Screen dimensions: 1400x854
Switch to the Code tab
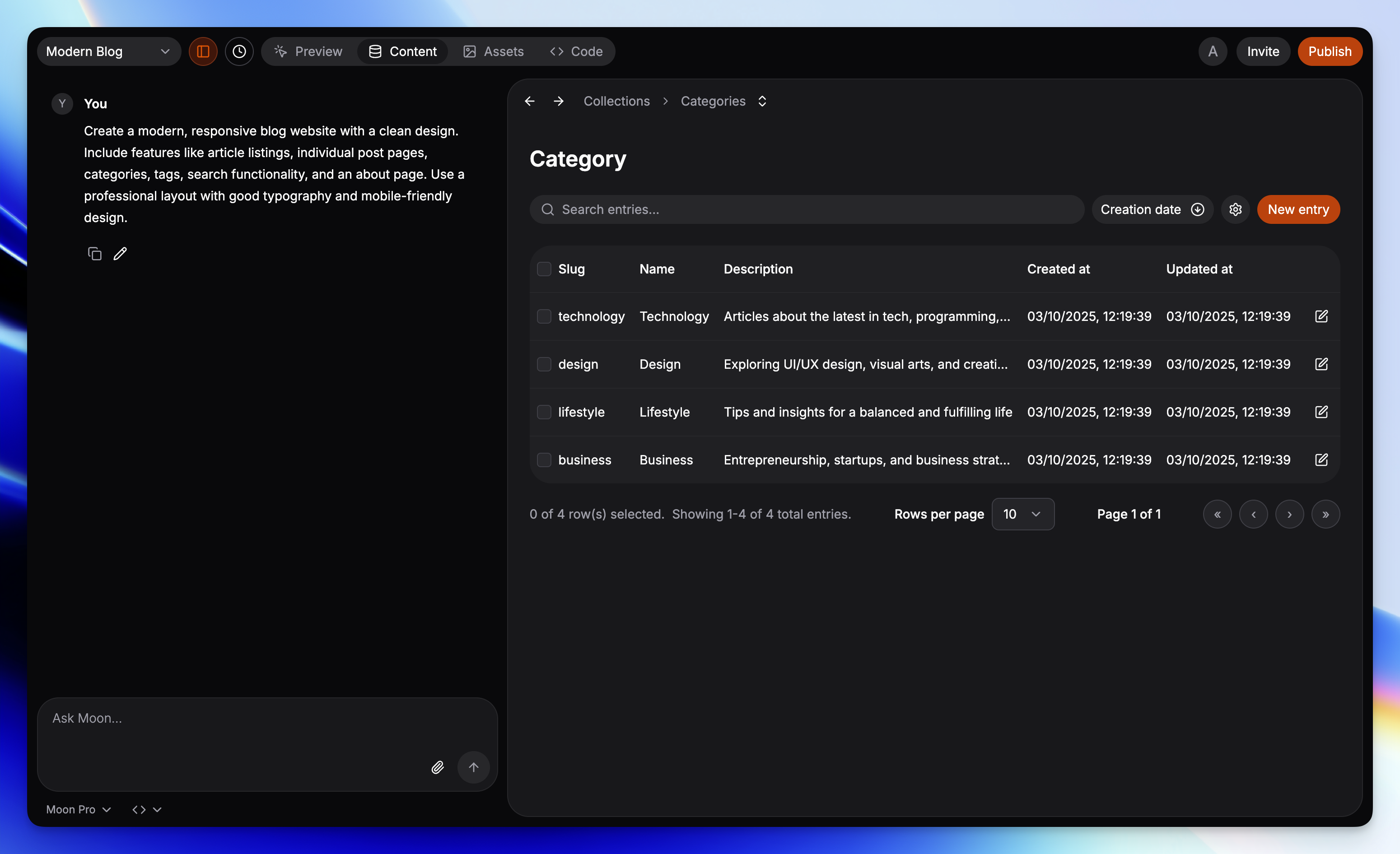[x=576, y=51]
